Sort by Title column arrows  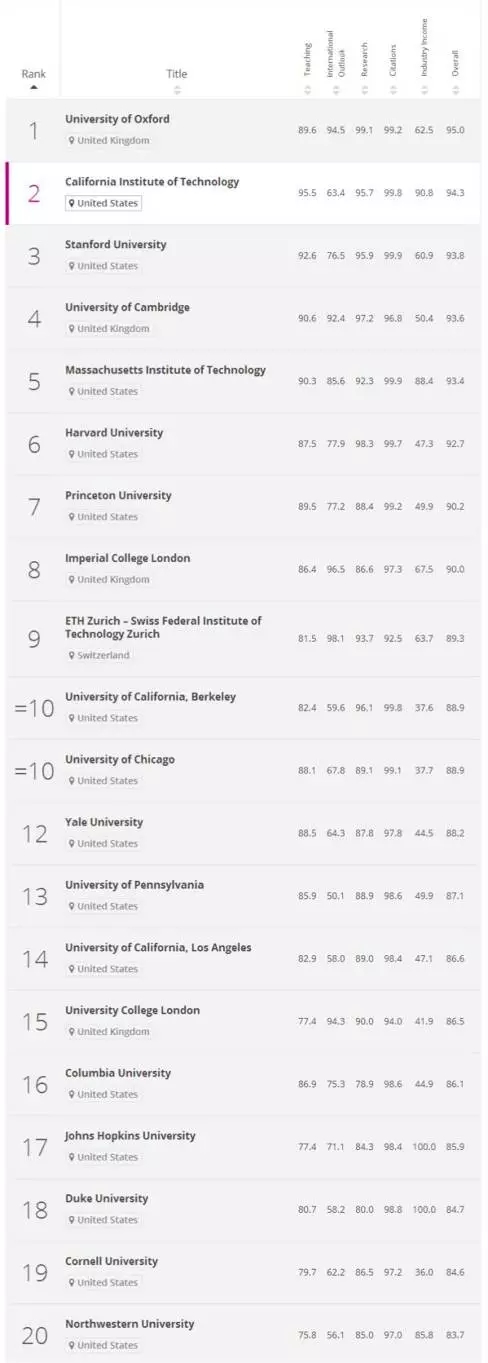point(177,90)
